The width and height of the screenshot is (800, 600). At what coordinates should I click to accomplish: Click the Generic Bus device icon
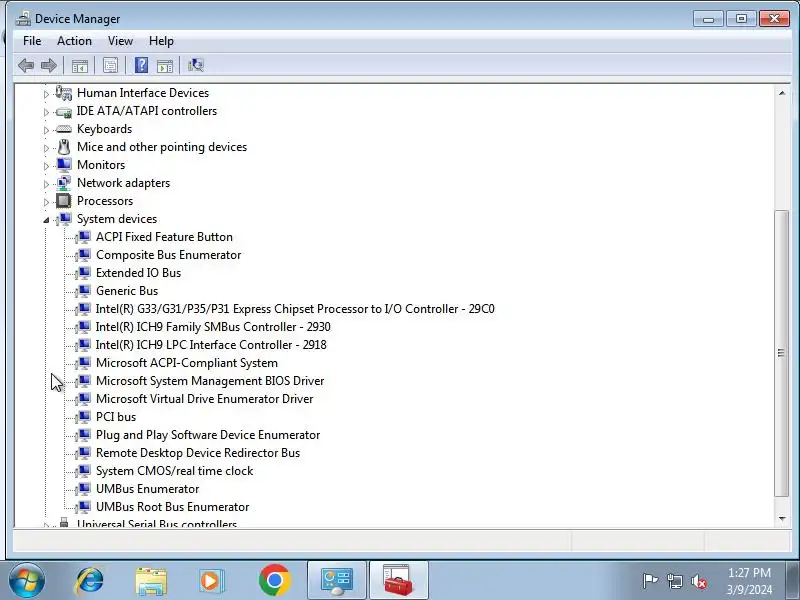point(83,291)
